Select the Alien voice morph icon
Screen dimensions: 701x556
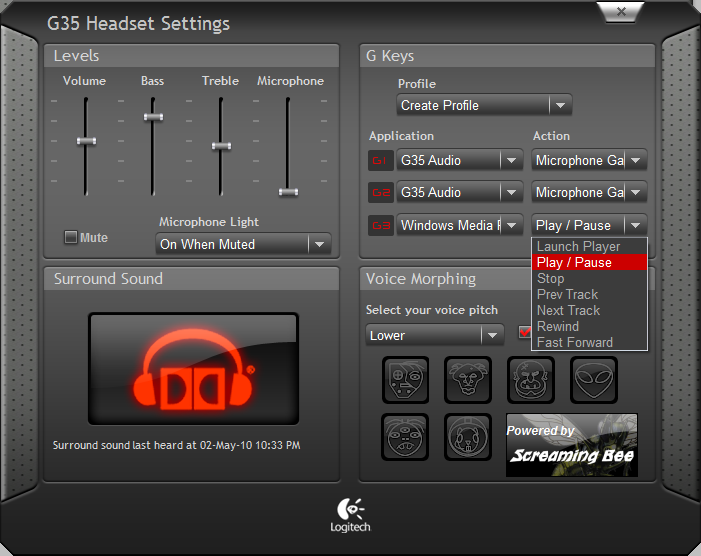[594, 380]
